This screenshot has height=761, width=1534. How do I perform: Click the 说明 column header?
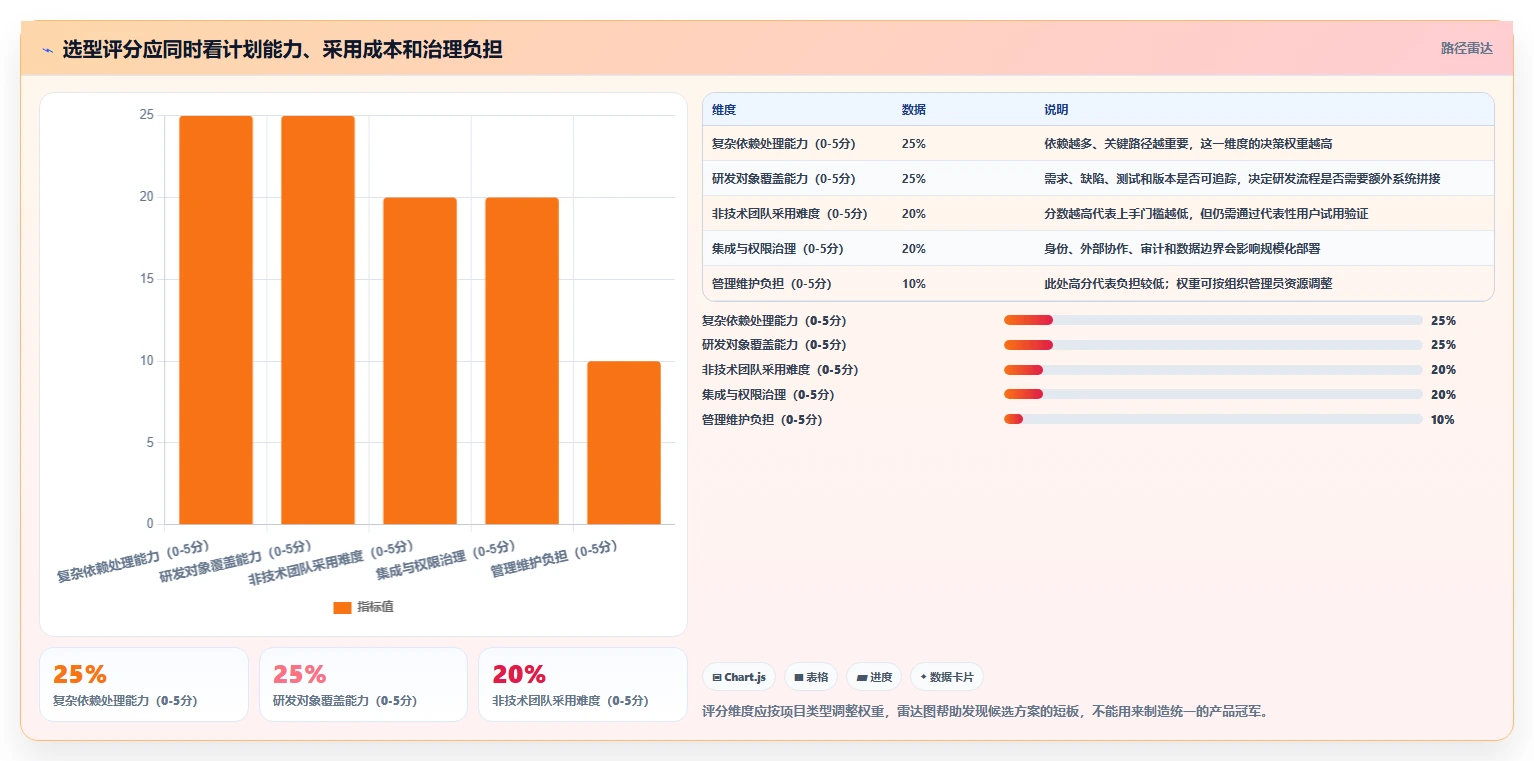[1056, 109]
